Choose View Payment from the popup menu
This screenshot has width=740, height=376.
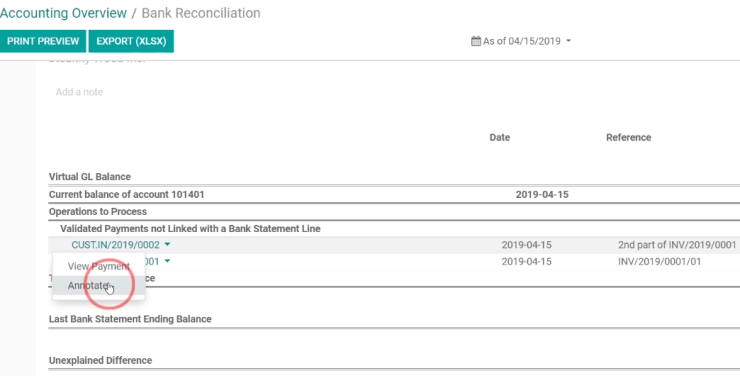pyautogui.click(x=99, y=266)
